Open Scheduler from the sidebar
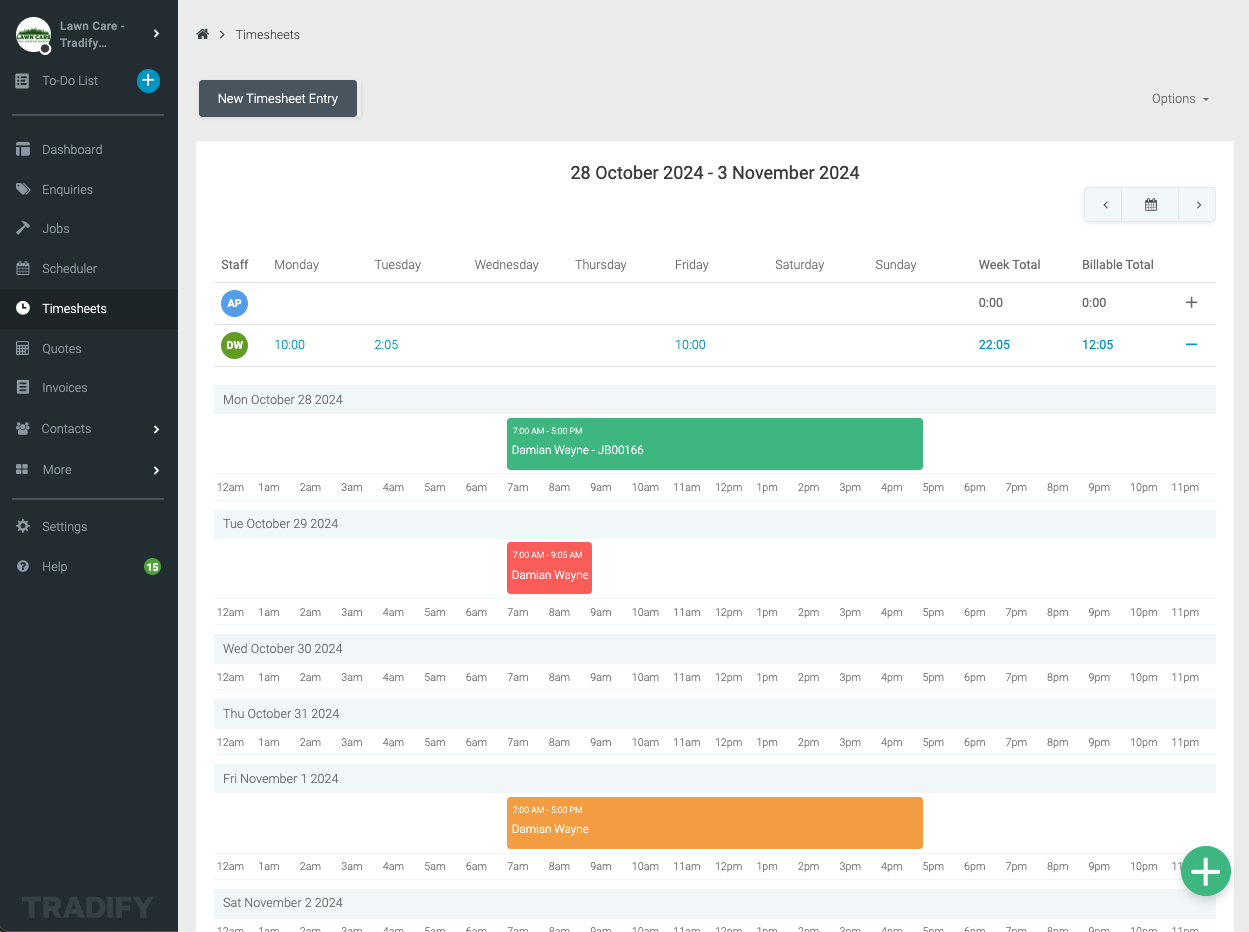Image resolution: width=1249 pixels, height=932 pixels. click(x=69, y=269)
